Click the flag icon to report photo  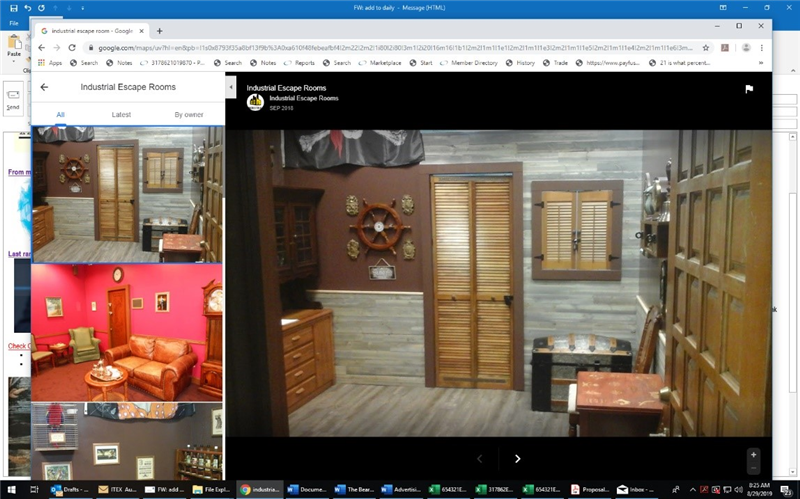748,89
